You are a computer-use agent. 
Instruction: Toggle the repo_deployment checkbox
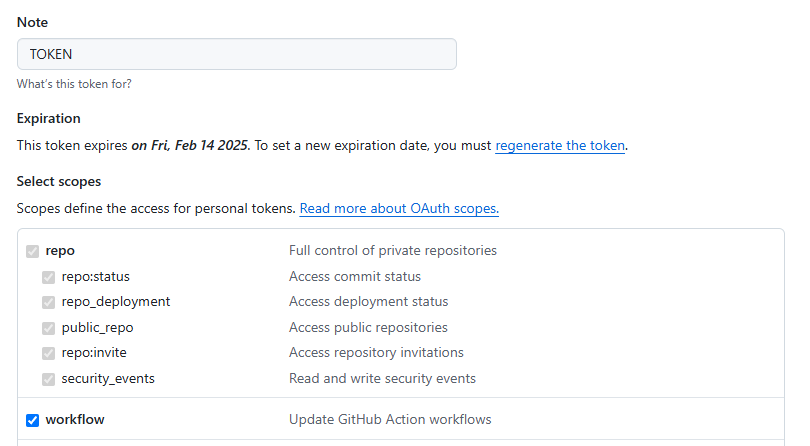click(48, 302)
